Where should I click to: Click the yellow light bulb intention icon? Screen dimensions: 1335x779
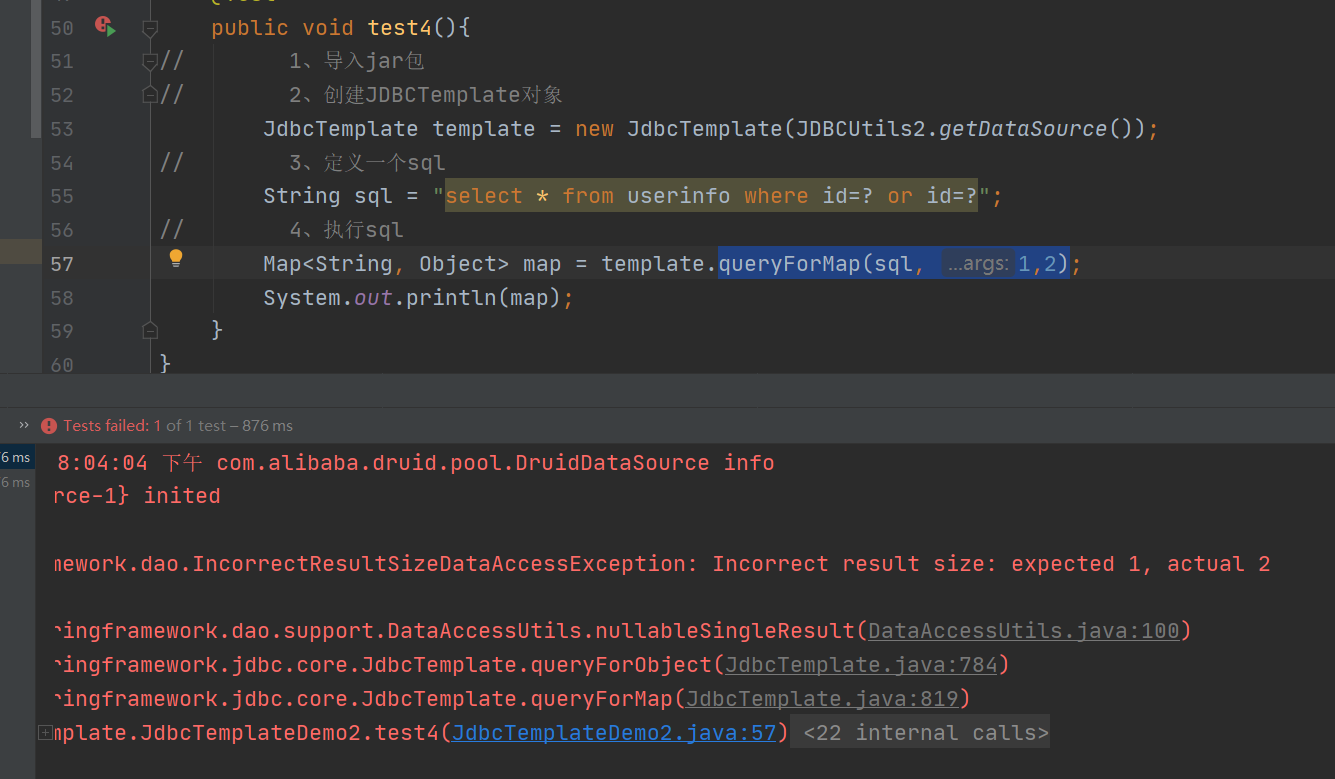[x=176, y=258]
